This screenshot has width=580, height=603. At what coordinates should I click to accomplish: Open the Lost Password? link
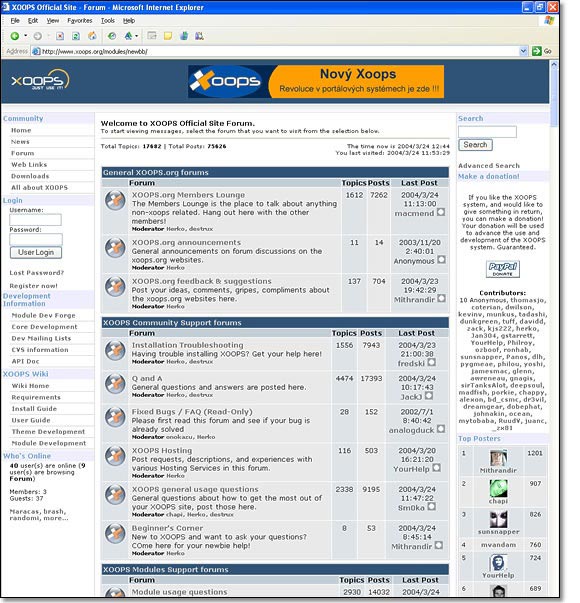[x=37, y=273]
